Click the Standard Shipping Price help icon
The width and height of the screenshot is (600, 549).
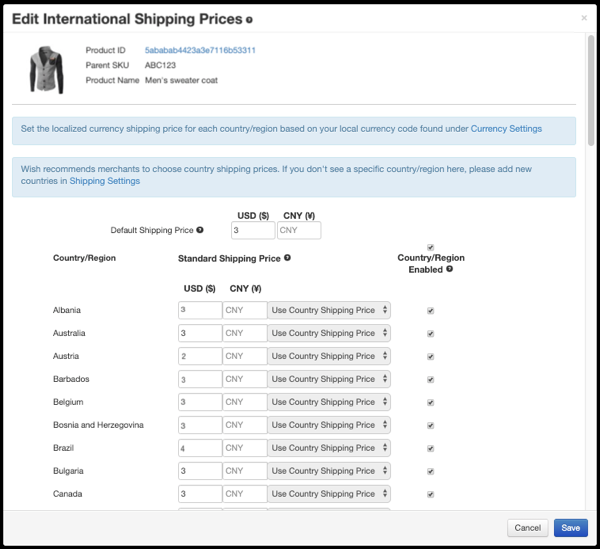point(288,258)
